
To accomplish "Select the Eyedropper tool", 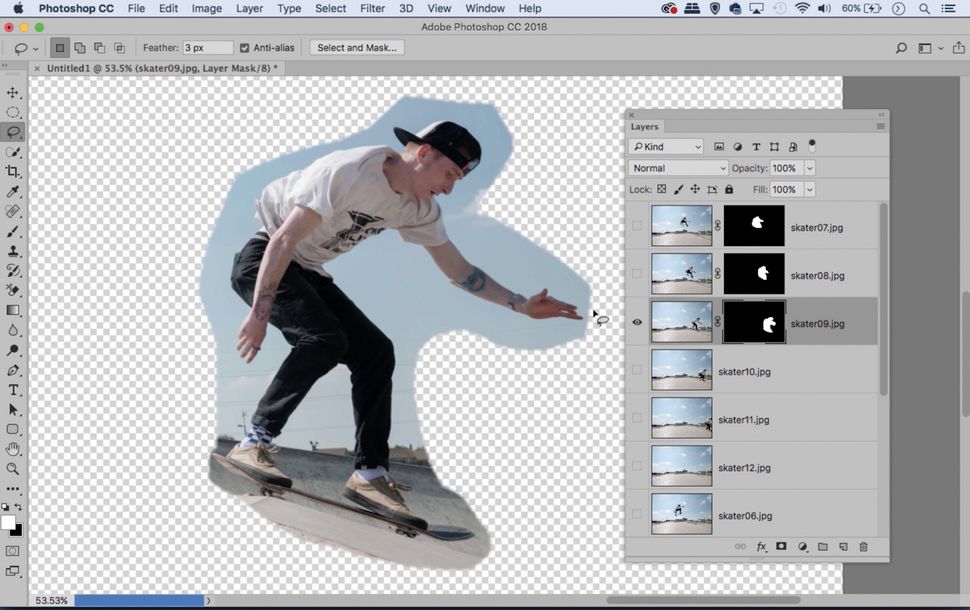I will 13,189.
